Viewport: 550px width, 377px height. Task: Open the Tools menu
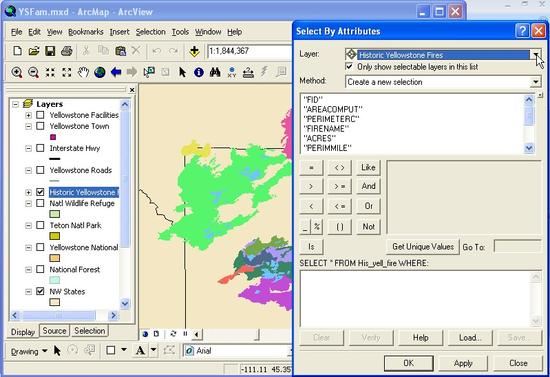[180, 32]
